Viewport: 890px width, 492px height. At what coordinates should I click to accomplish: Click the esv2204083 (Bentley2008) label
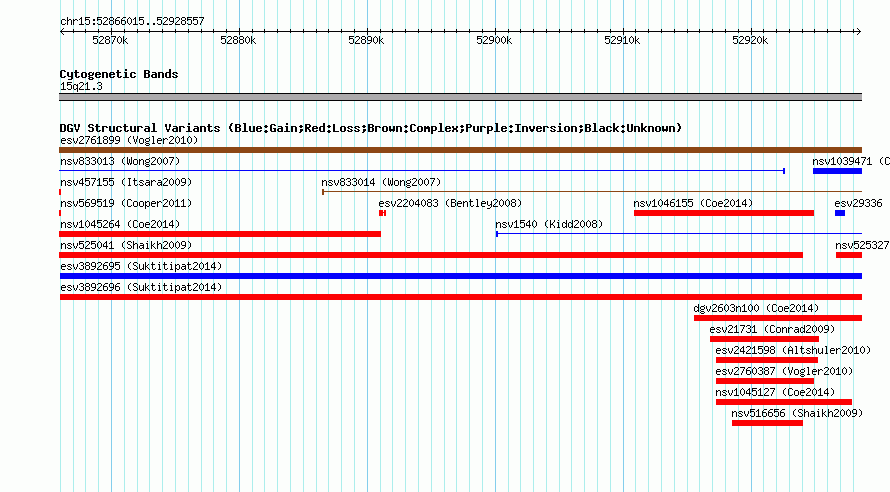450,203
